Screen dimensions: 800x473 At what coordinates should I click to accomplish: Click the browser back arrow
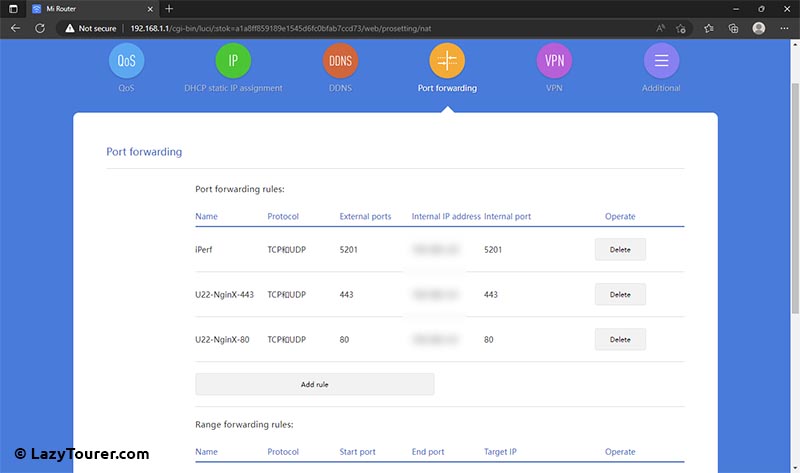[15, 29]
